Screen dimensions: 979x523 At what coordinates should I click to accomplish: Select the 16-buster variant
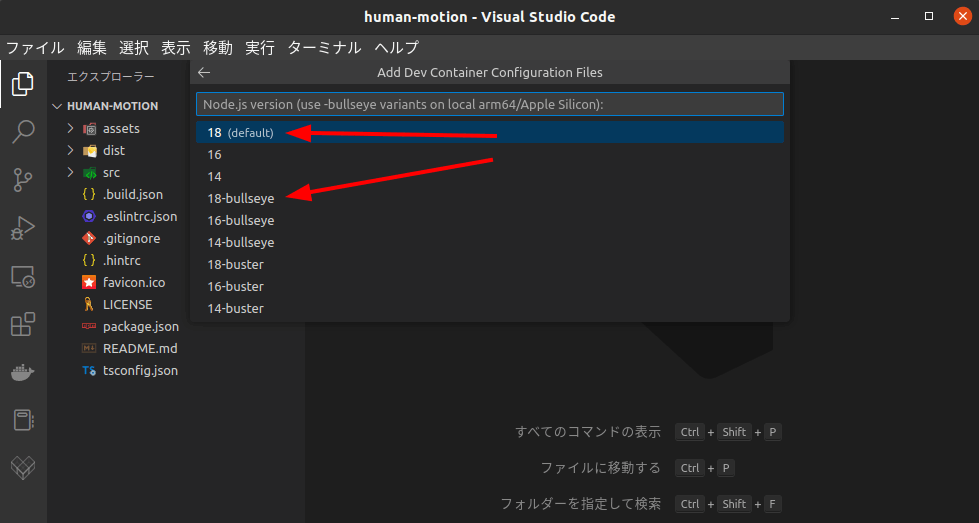coord(490,286)
